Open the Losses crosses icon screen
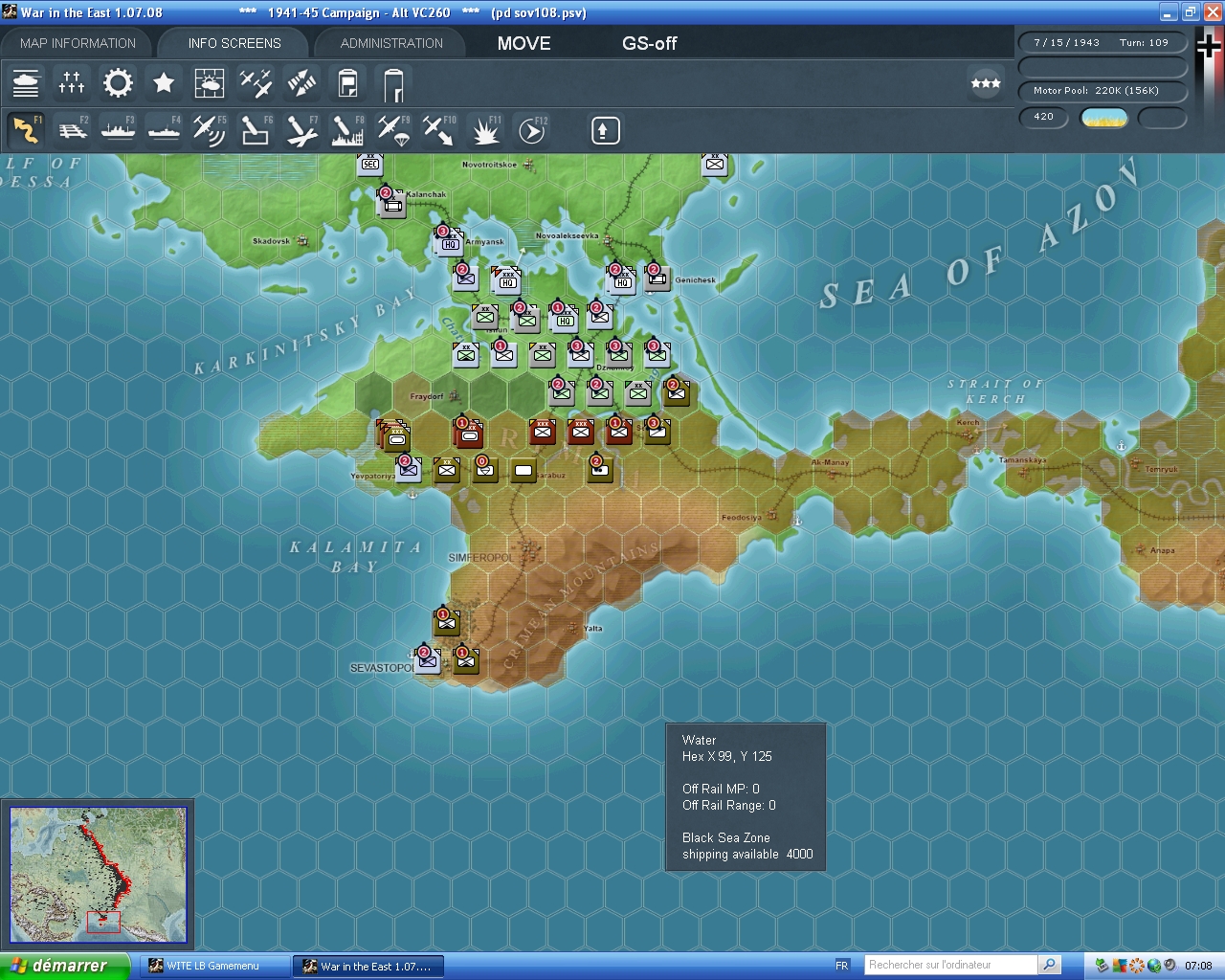The height and width of the screenshot is (980, 1225). 72,83
